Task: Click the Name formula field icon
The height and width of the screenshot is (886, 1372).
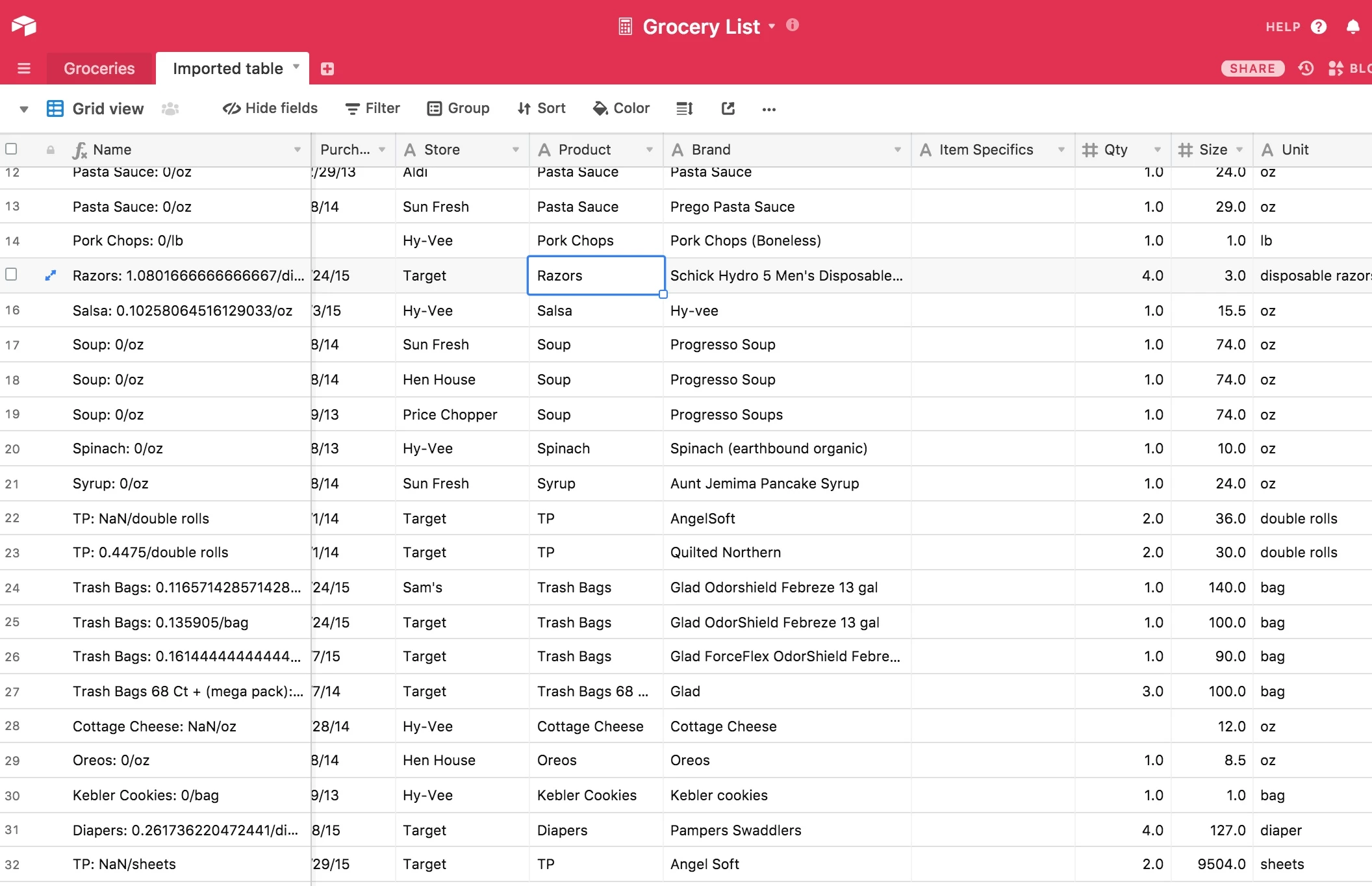Action: click(79, 150)
